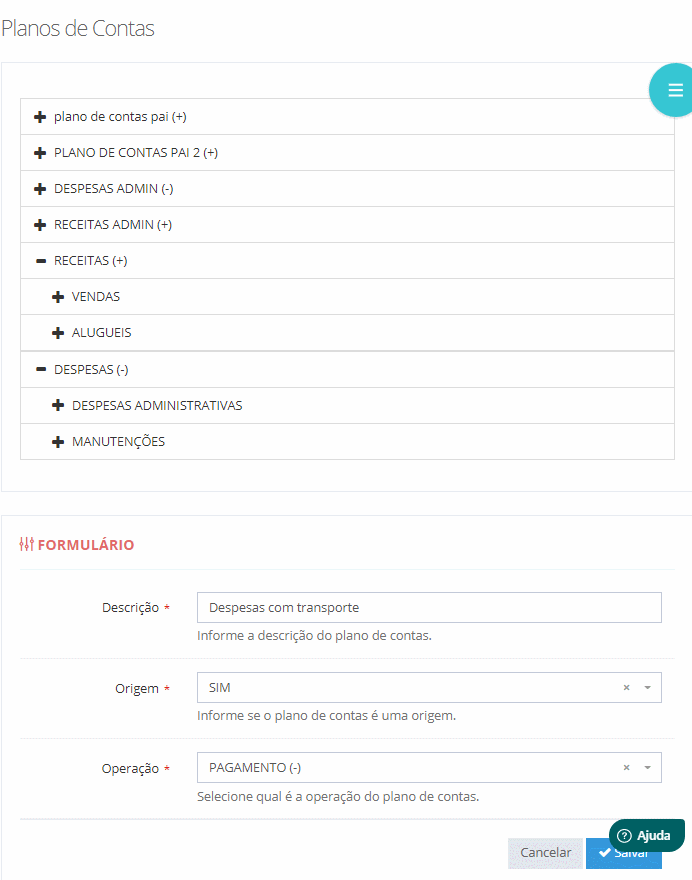Screen dimensions: 692x880
Task: Open the Ajuda help widget
Action: [646, 835]
